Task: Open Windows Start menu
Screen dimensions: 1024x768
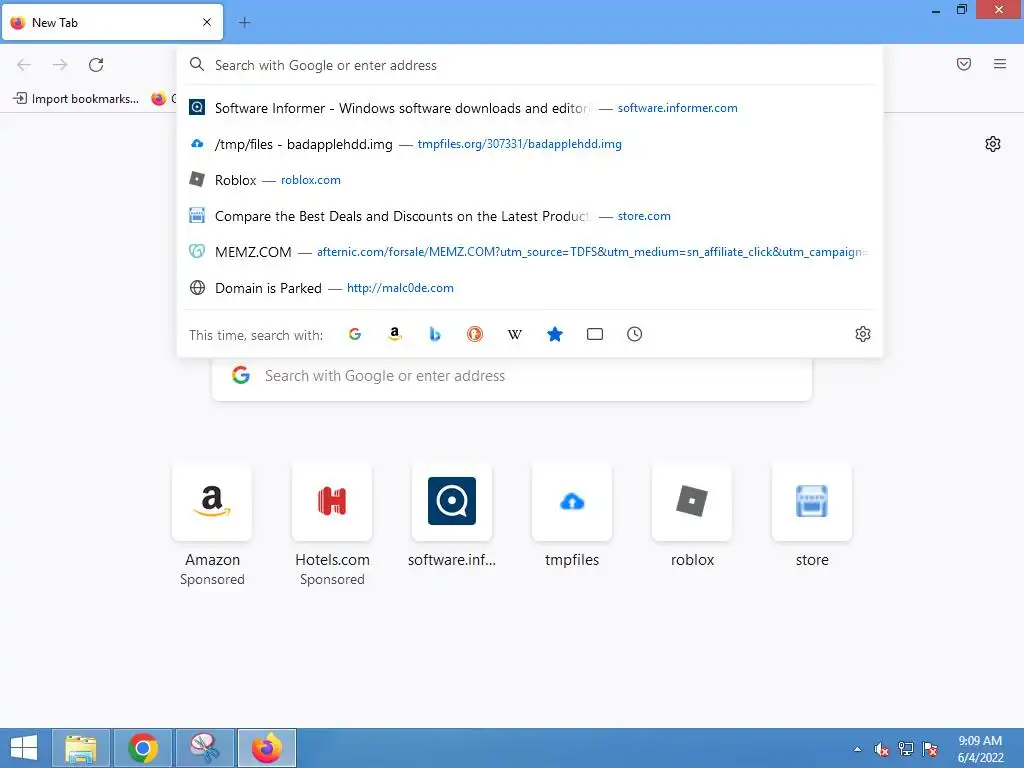Action: pos(24,748)
